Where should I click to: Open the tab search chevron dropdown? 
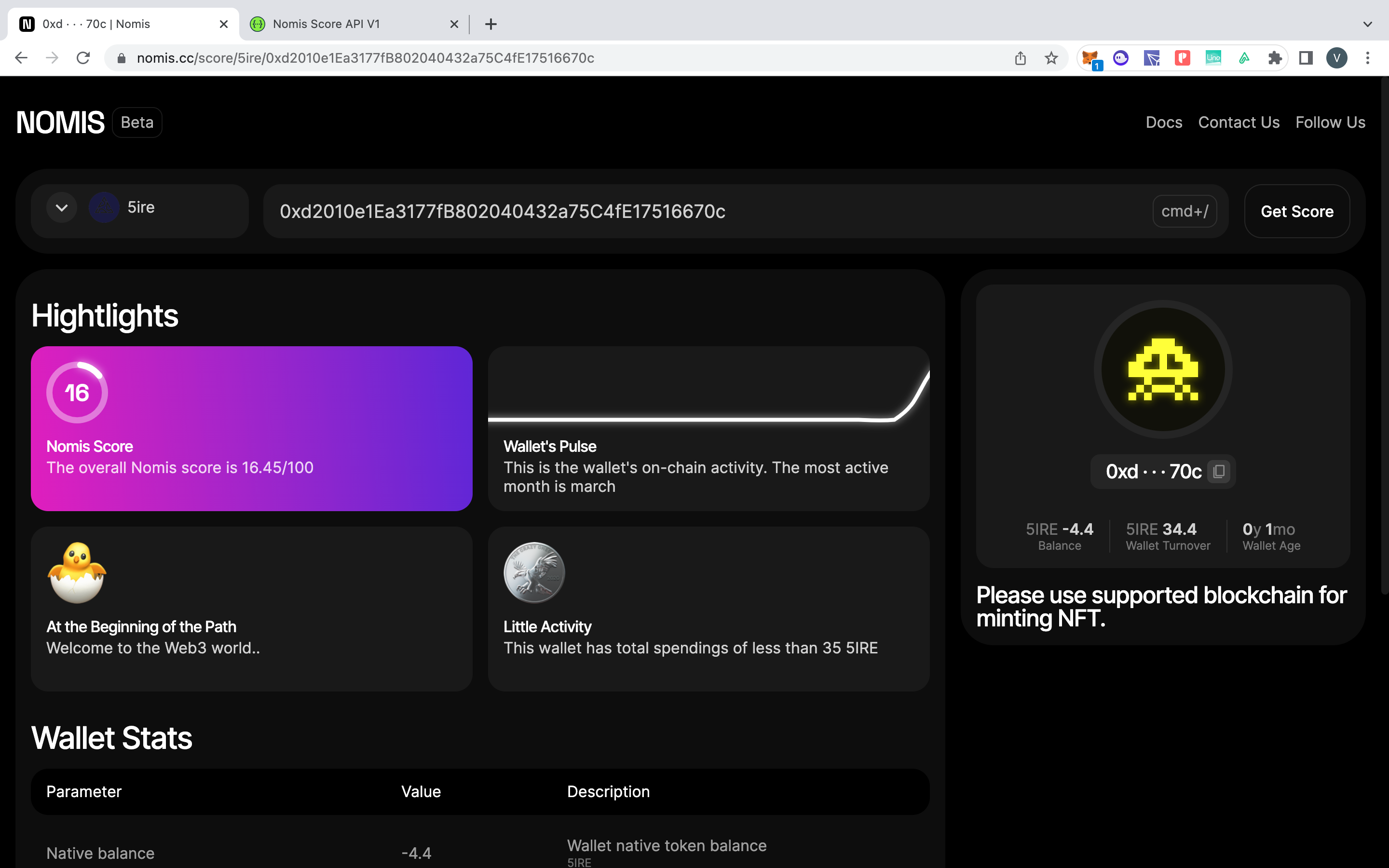point(1367,24)
